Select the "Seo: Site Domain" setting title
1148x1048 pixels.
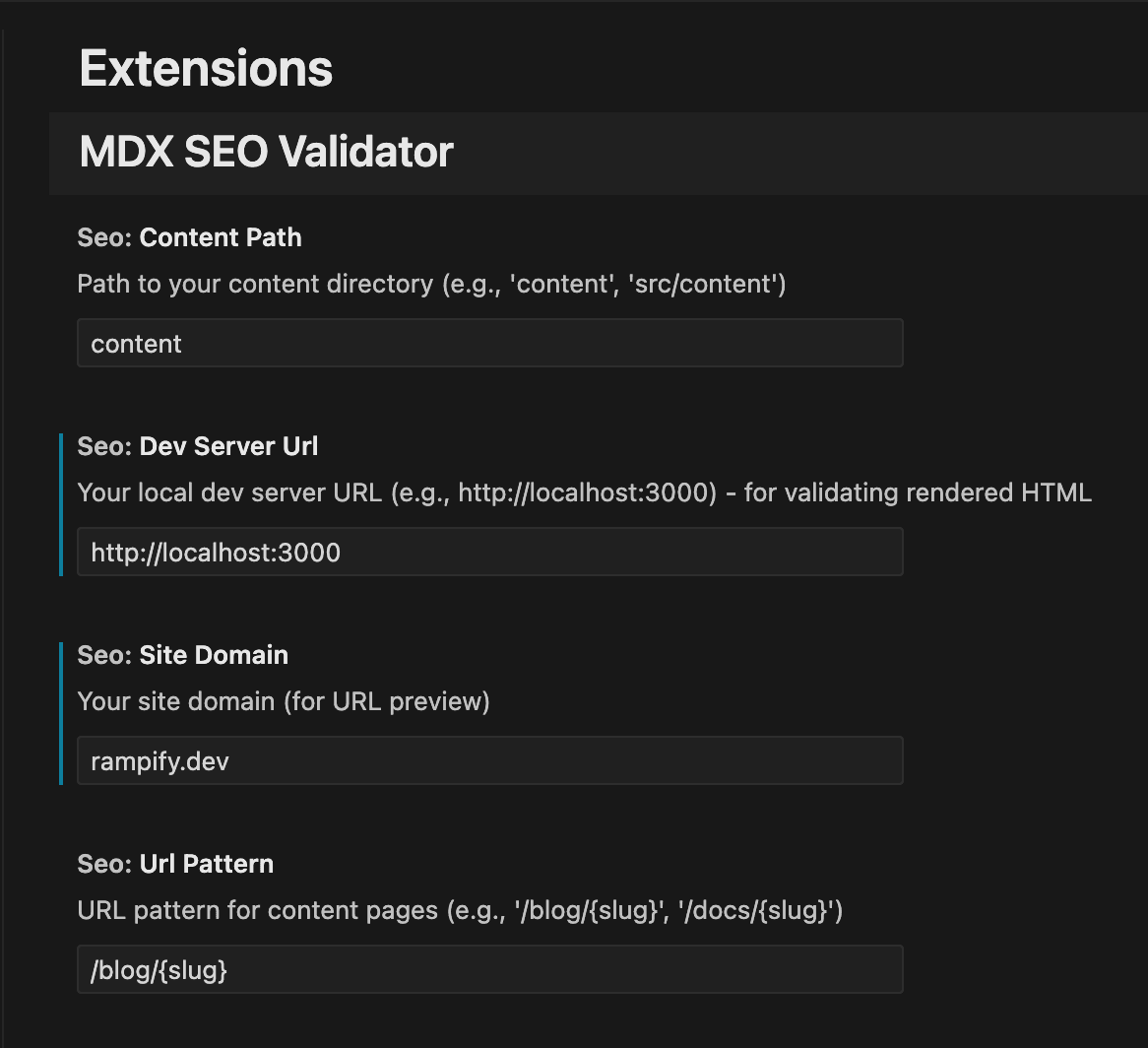click(182, 655)
